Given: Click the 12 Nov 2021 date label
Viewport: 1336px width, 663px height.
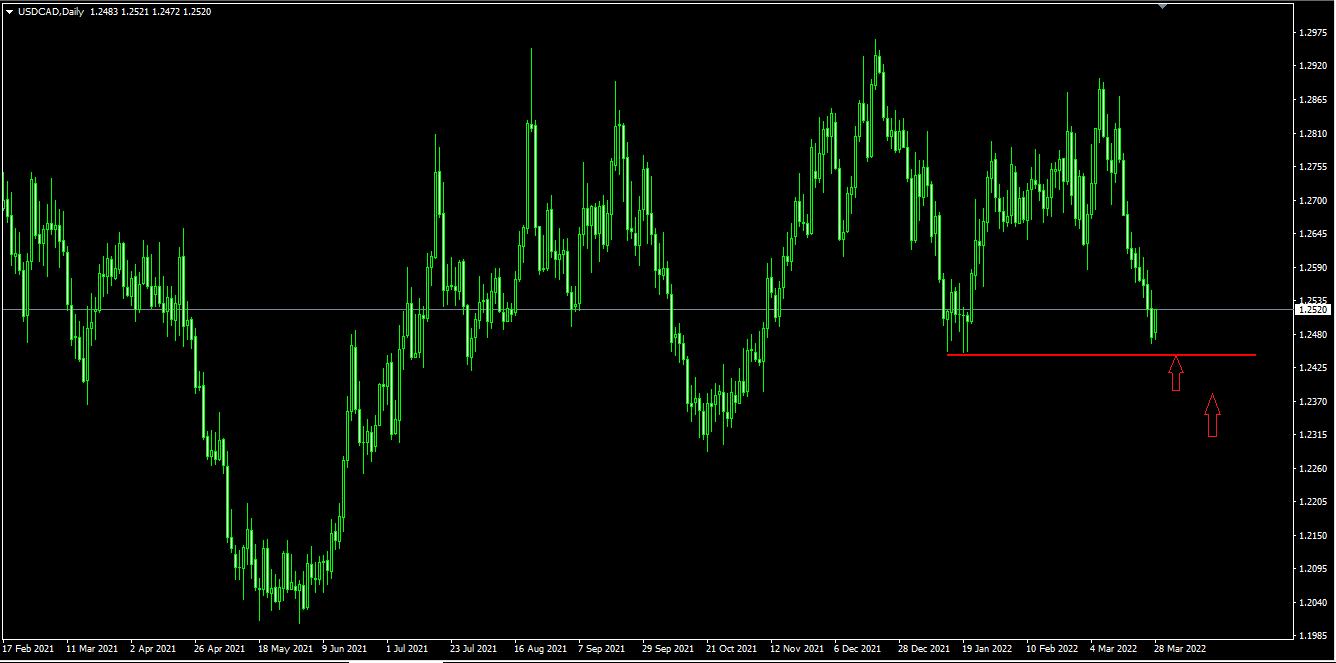Looking at the screenshot, I should (x=795, y=648).
